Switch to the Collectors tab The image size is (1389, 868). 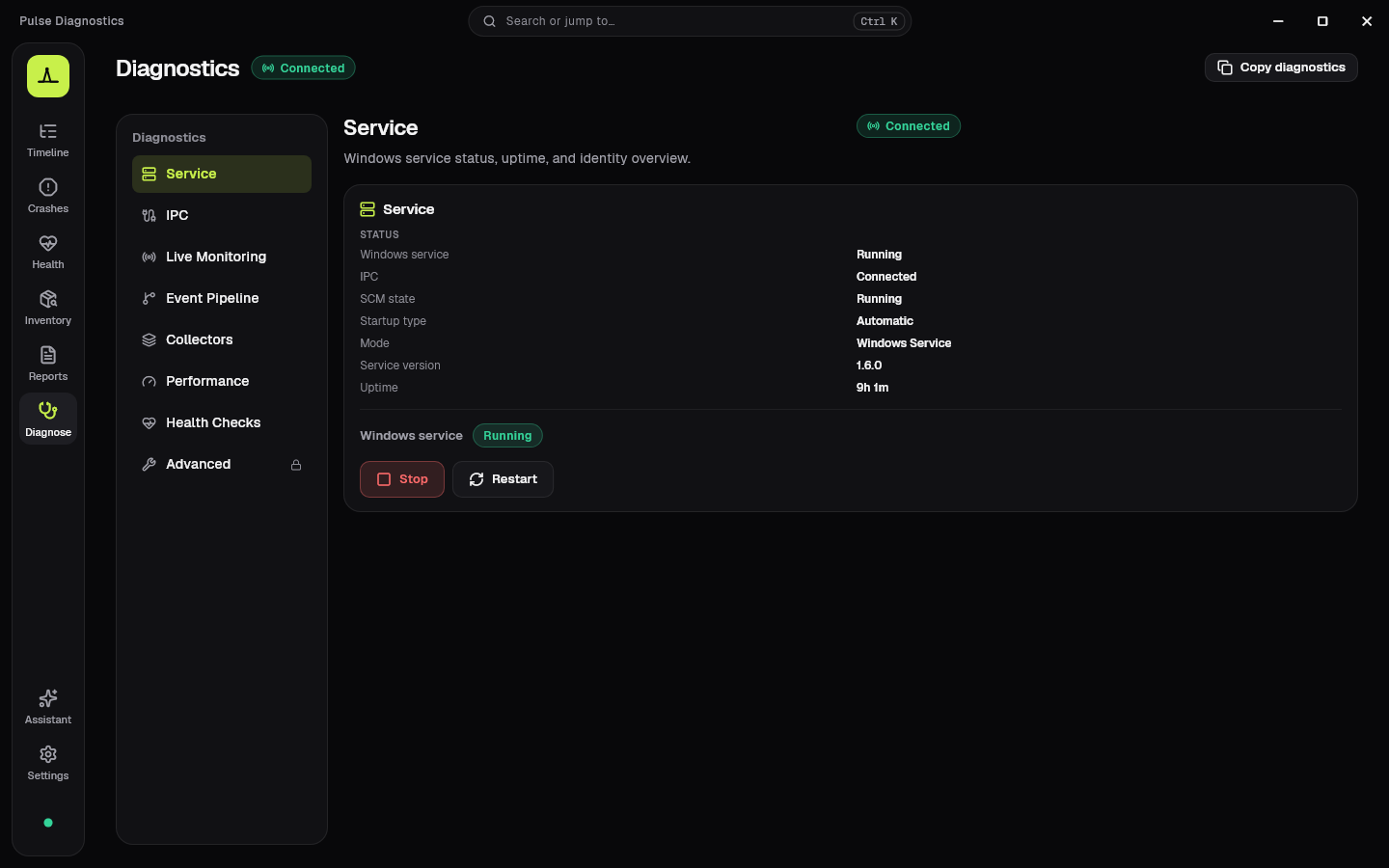pyautogui.click(x=222, y=339)
